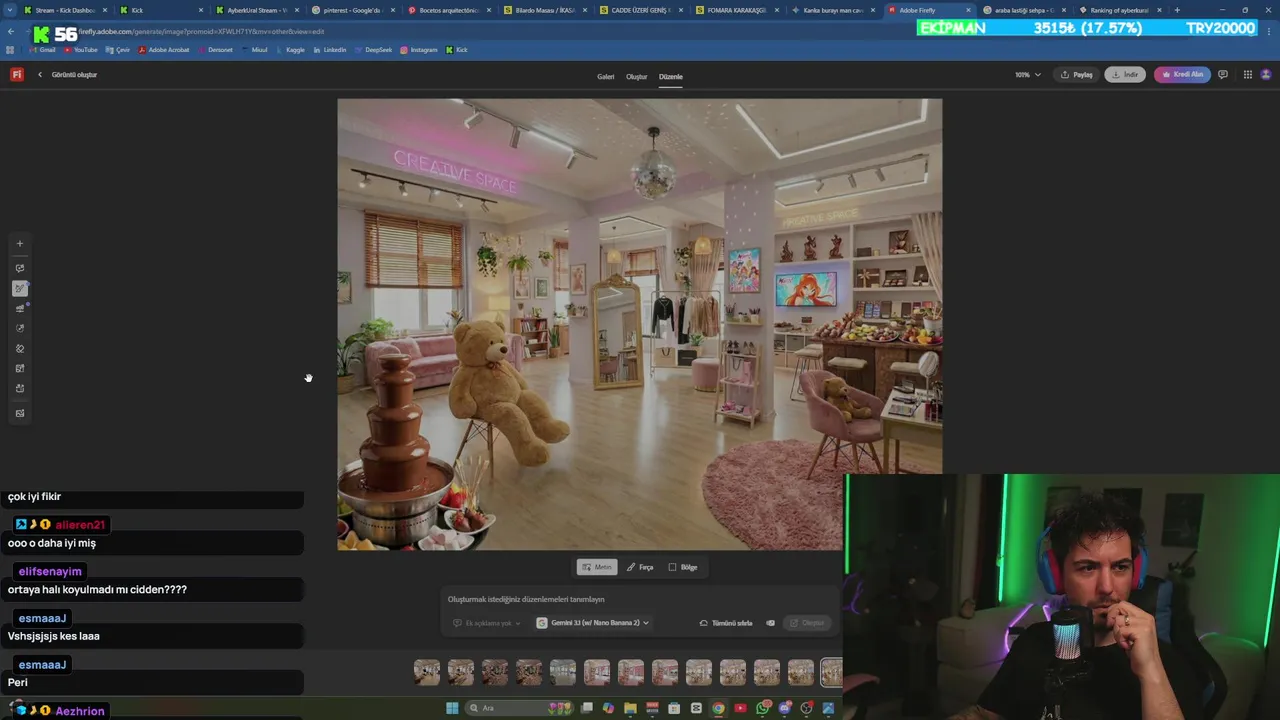
Task: Click the bottom icon in left toolbar
Action: [x=19, y=413]
